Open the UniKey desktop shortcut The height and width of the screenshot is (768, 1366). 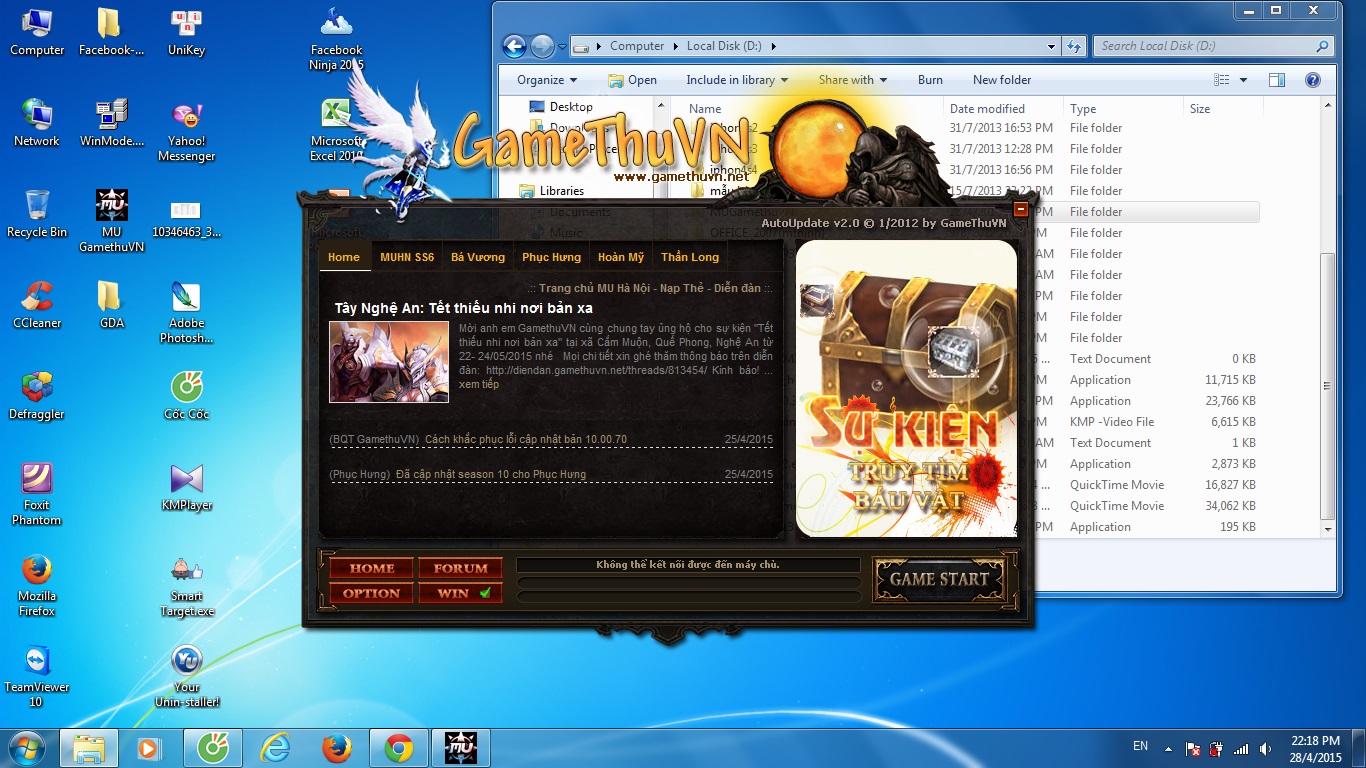point(186,32)
